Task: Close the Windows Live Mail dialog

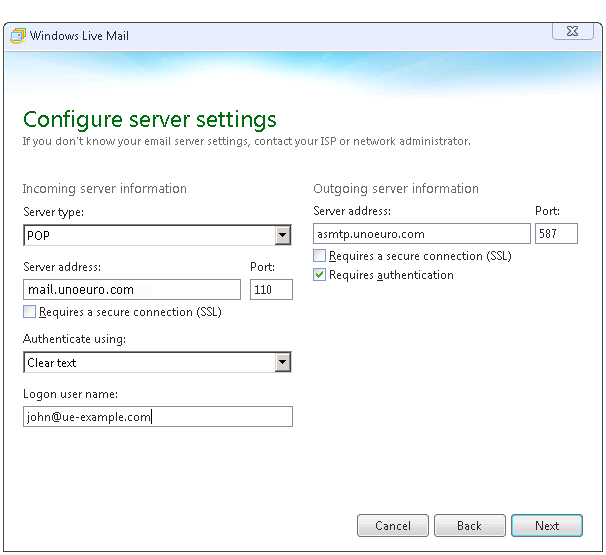Action: click(571, 34)
